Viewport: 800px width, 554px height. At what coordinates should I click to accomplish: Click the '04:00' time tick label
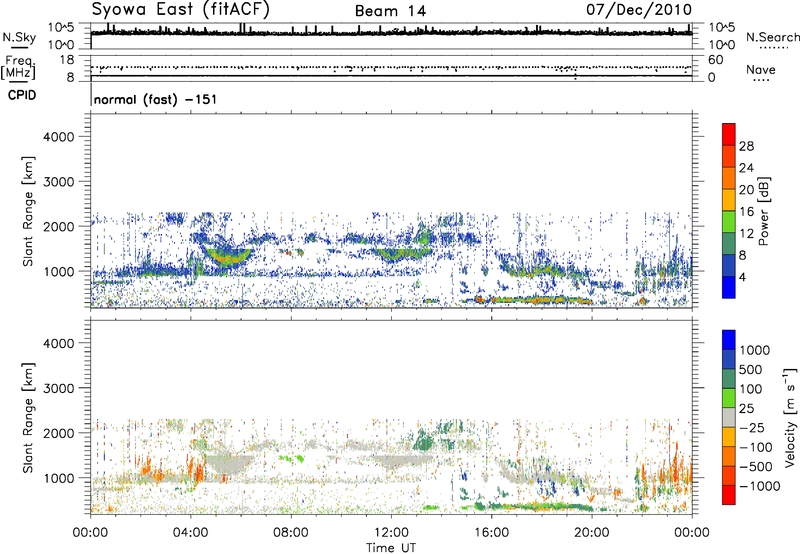(x=190, y=533)
